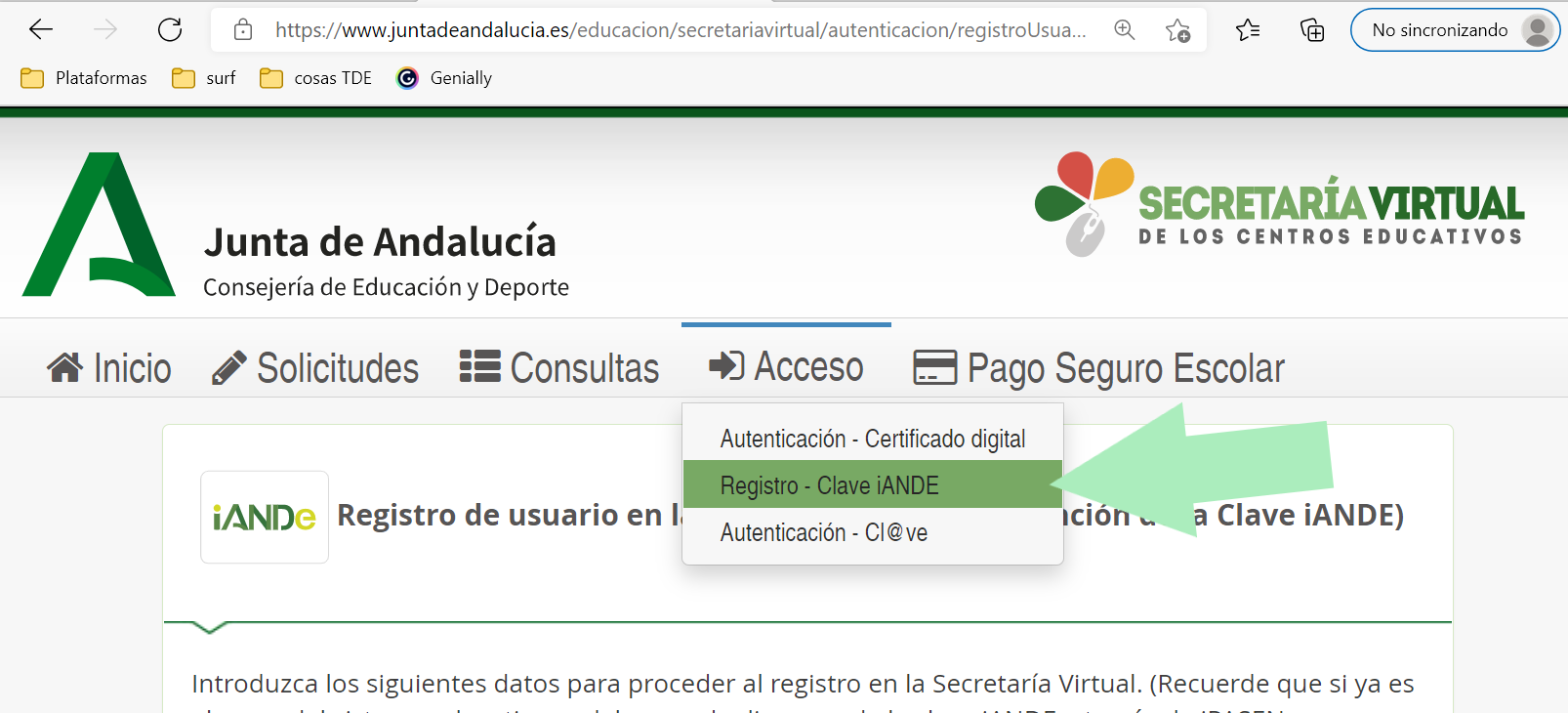Open the Collections icon
The image size is (1568, 713).
(1312, 30)
